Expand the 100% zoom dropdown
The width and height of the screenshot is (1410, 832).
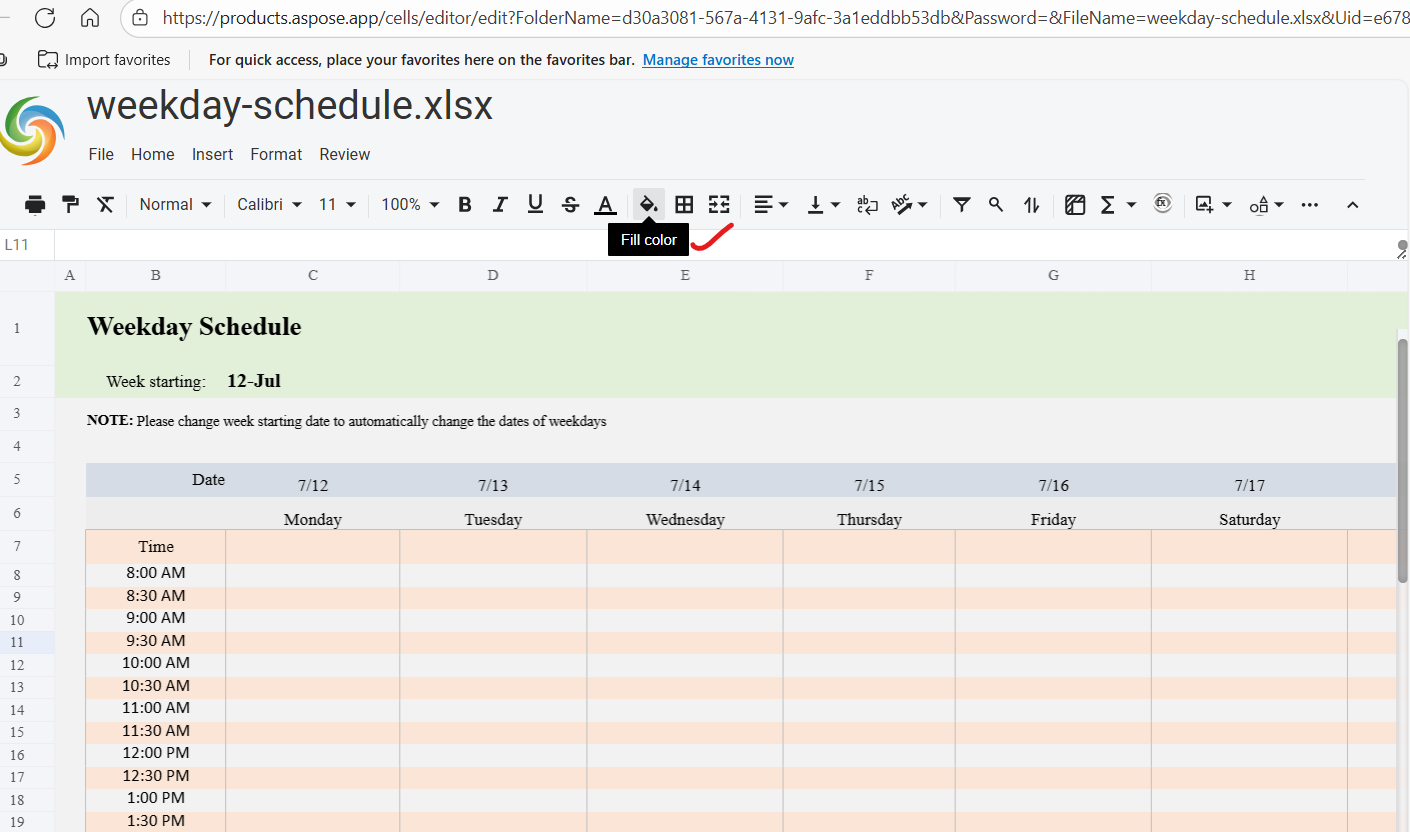(x=410, y=205)
